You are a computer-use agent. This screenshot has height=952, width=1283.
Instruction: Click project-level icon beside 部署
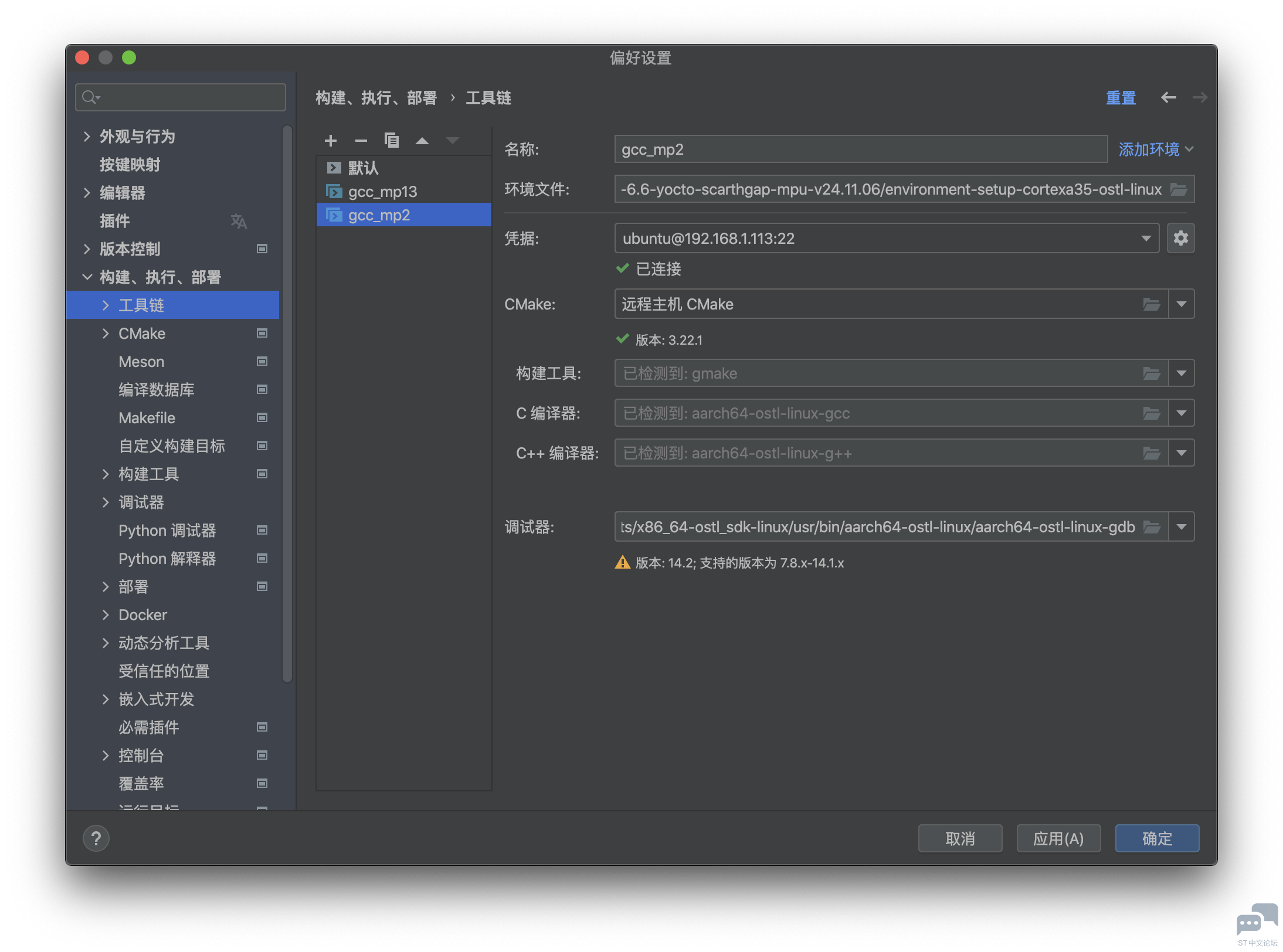(x=262, y=587)
